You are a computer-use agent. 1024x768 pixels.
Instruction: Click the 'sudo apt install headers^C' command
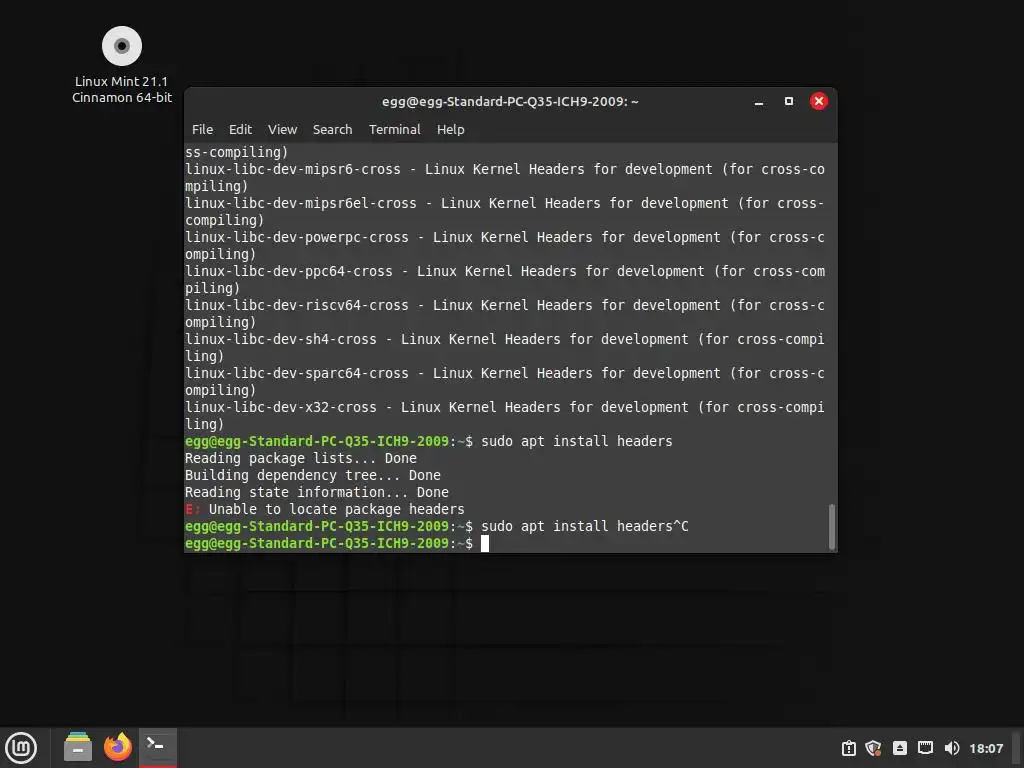click(x=584, y=526)
